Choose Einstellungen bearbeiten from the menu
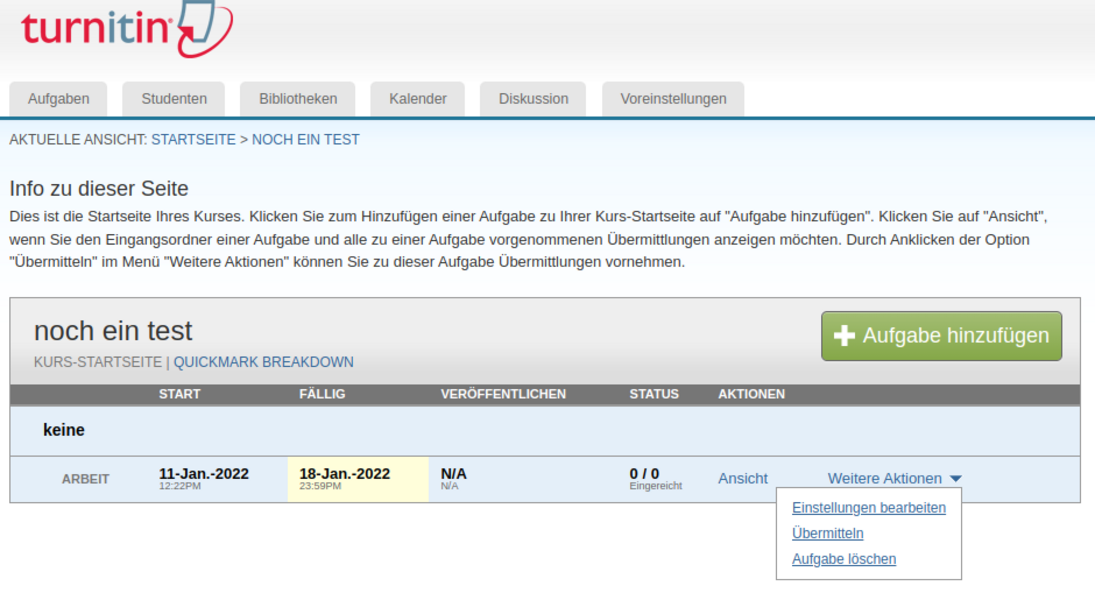1095x600 pixels. click(868, 508)
